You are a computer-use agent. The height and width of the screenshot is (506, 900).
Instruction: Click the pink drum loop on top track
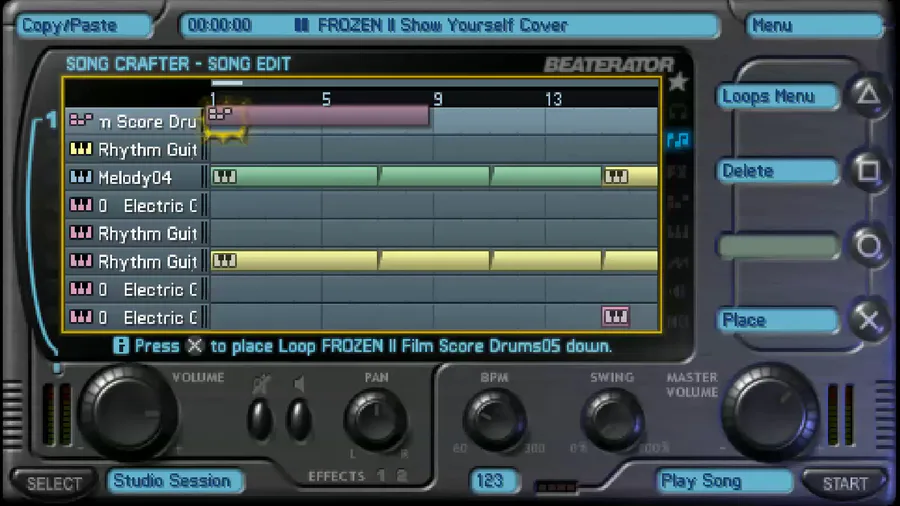tap(319, 115)
